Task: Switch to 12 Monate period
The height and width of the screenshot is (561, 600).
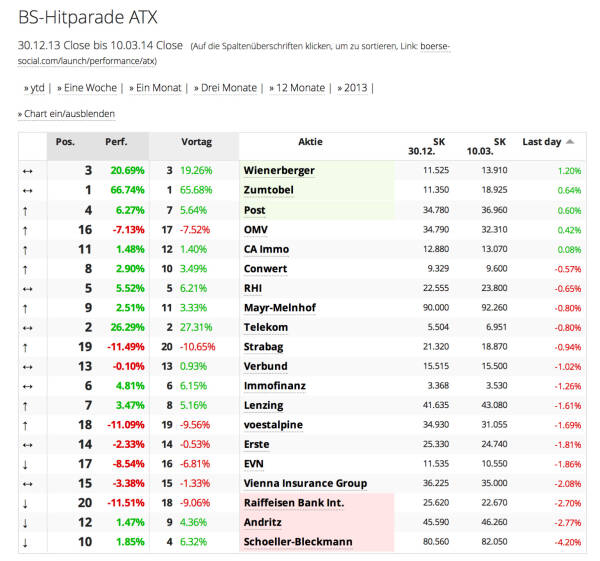Action: pyautogui.click(x=297, y=88)
